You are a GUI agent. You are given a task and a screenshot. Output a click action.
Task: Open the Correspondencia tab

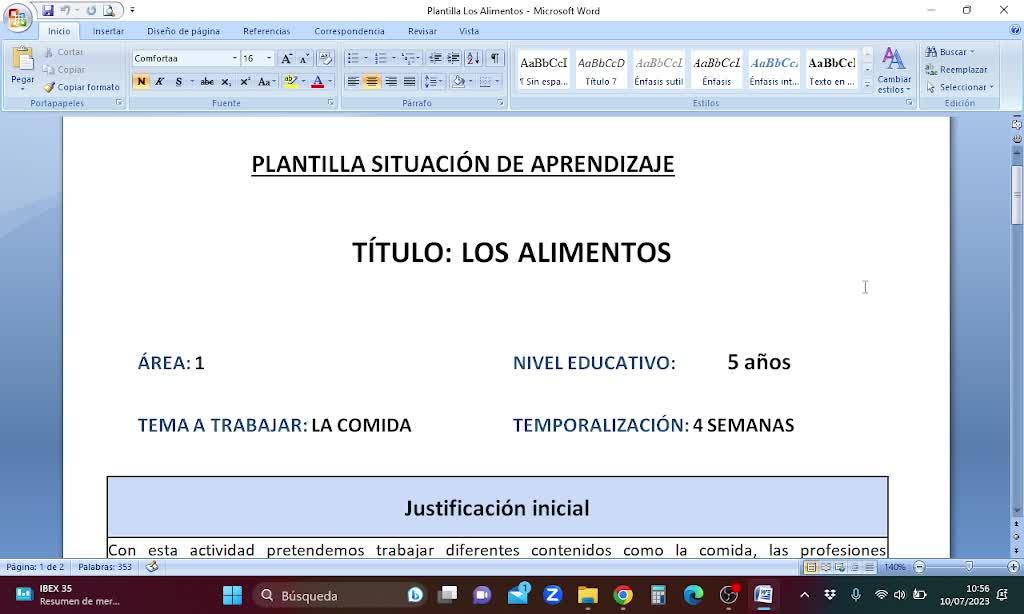[x=349, y=31]
